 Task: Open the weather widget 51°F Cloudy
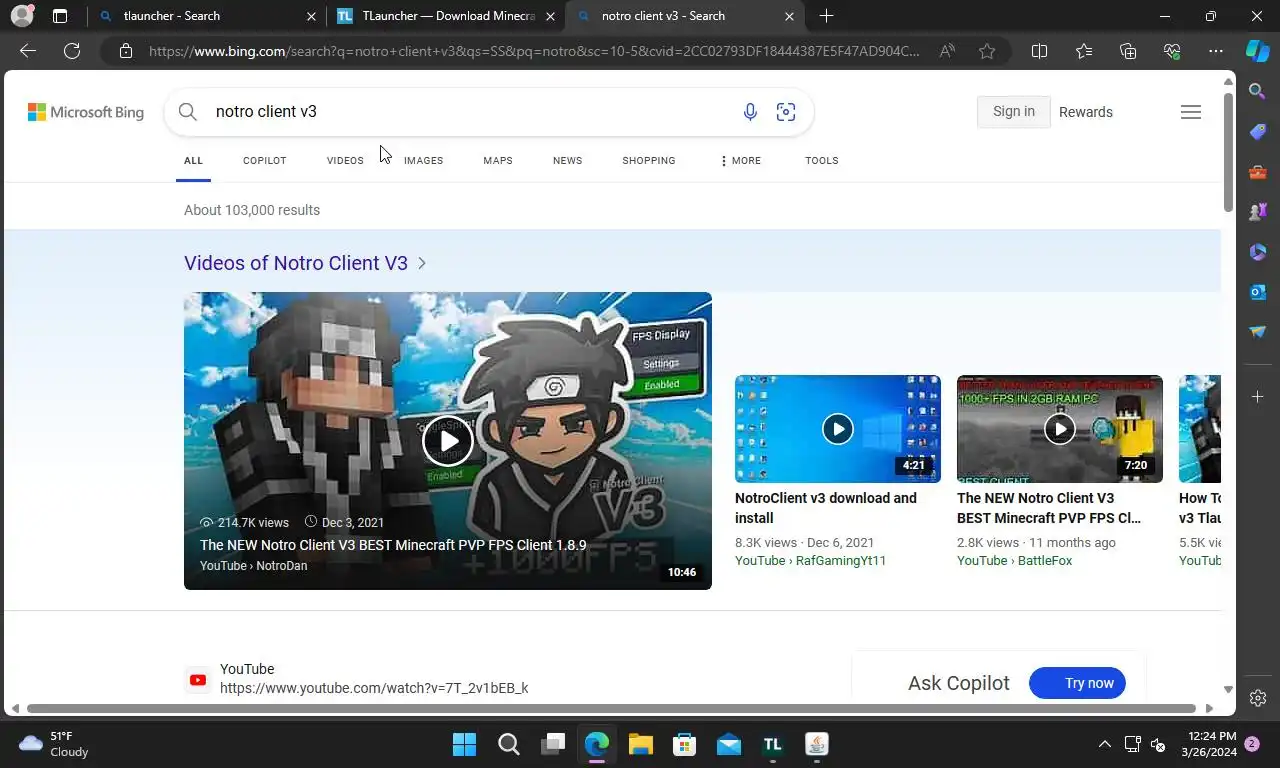tap(54, 744)
